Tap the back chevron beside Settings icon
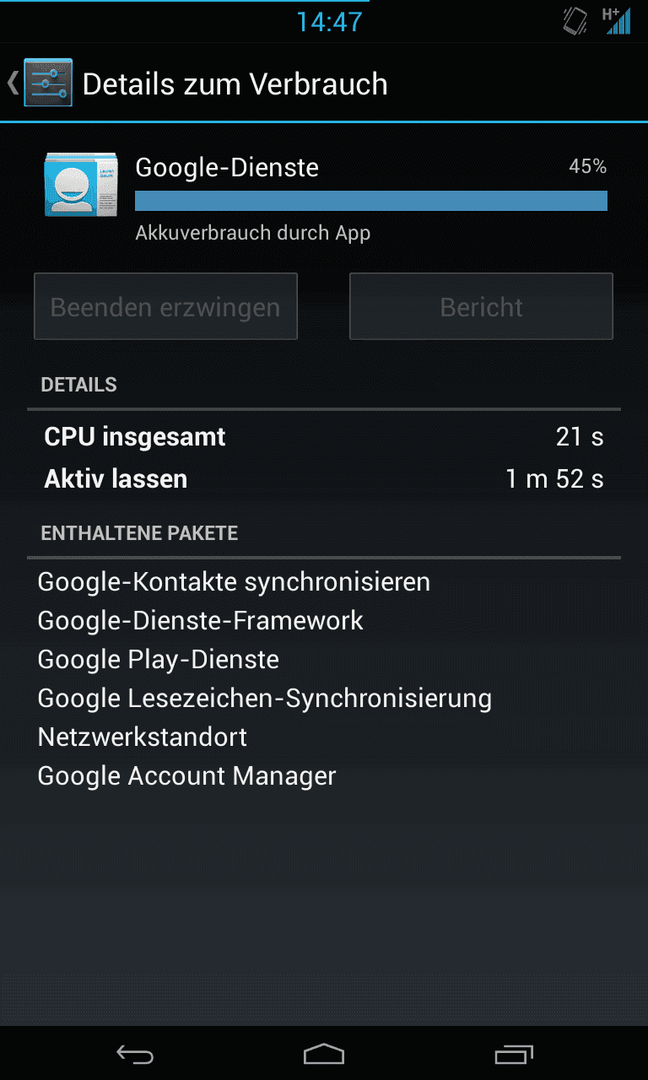The width and height of the screenshot is (648, 1080). [x=12, y=83]
